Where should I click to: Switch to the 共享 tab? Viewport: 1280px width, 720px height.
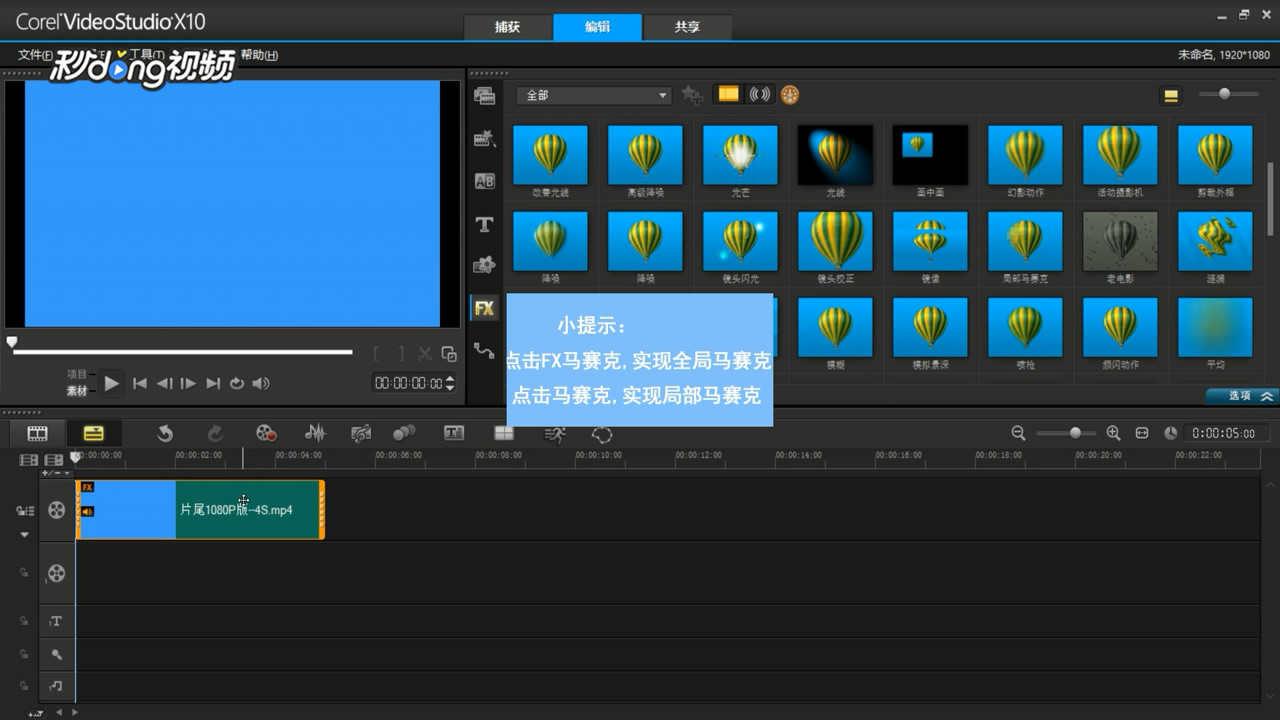[x=687, y=27]
